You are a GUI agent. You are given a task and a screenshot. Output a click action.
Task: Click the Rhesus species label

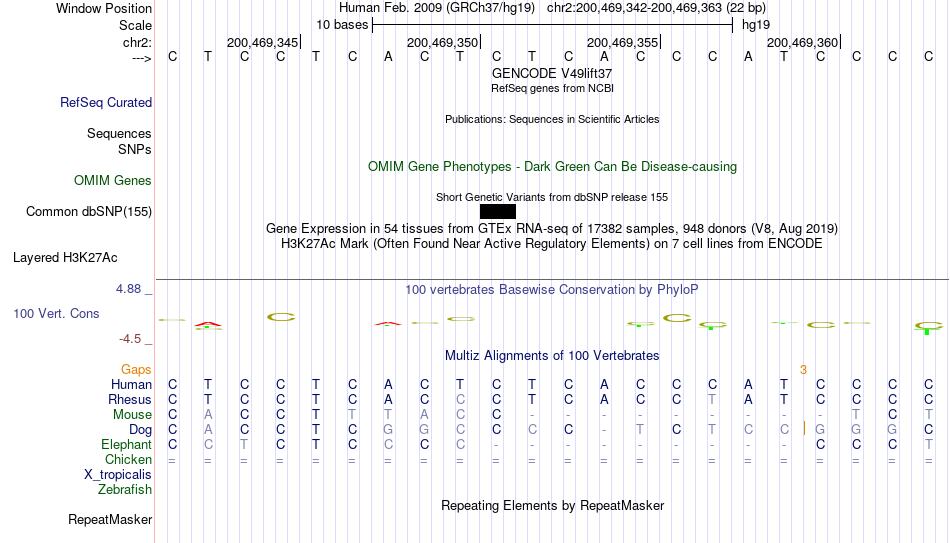[x=130, y=400]
